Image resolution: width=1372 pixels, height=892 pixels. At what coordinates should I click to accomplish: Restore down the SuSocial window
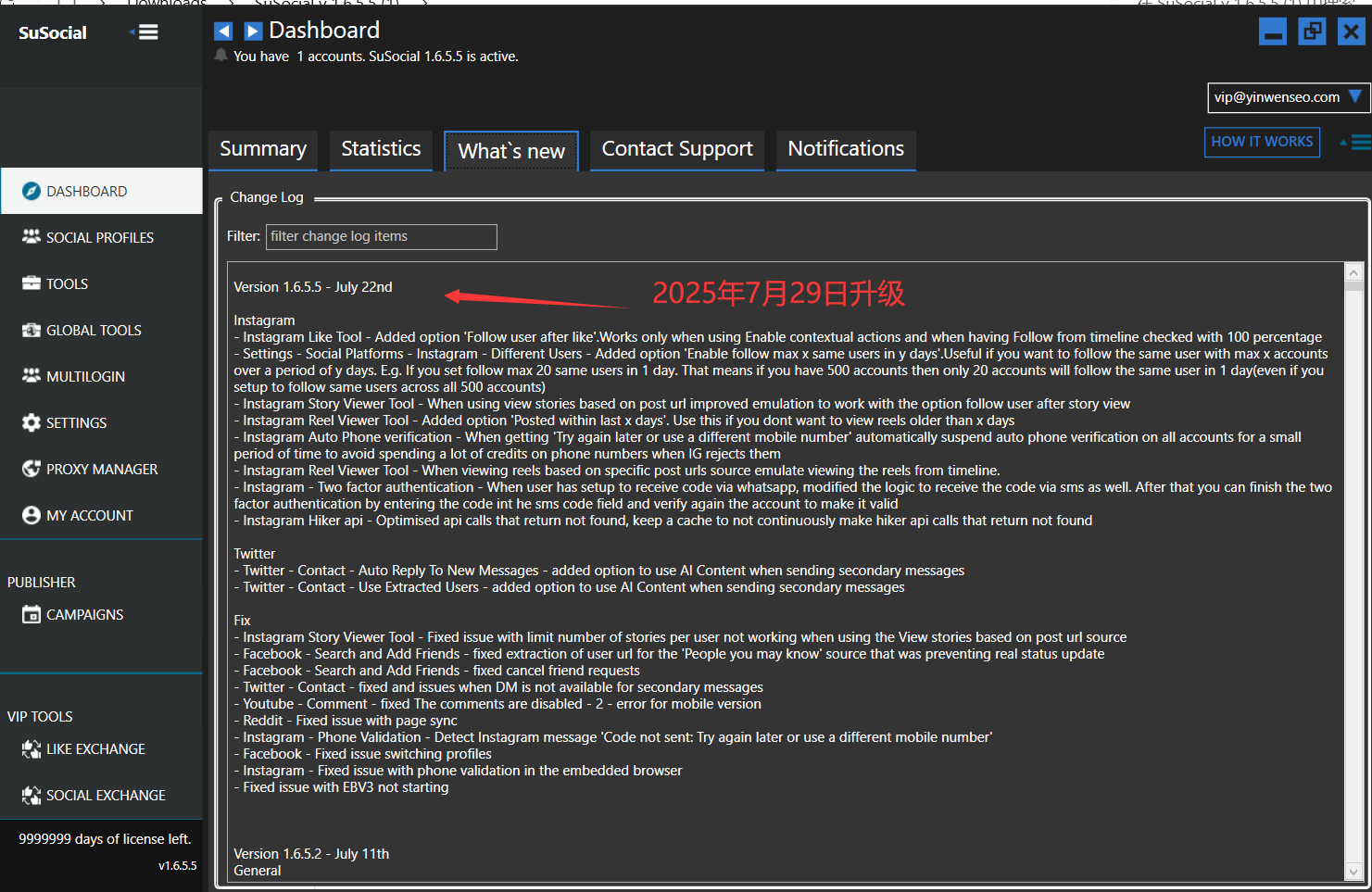[1313, 31]
